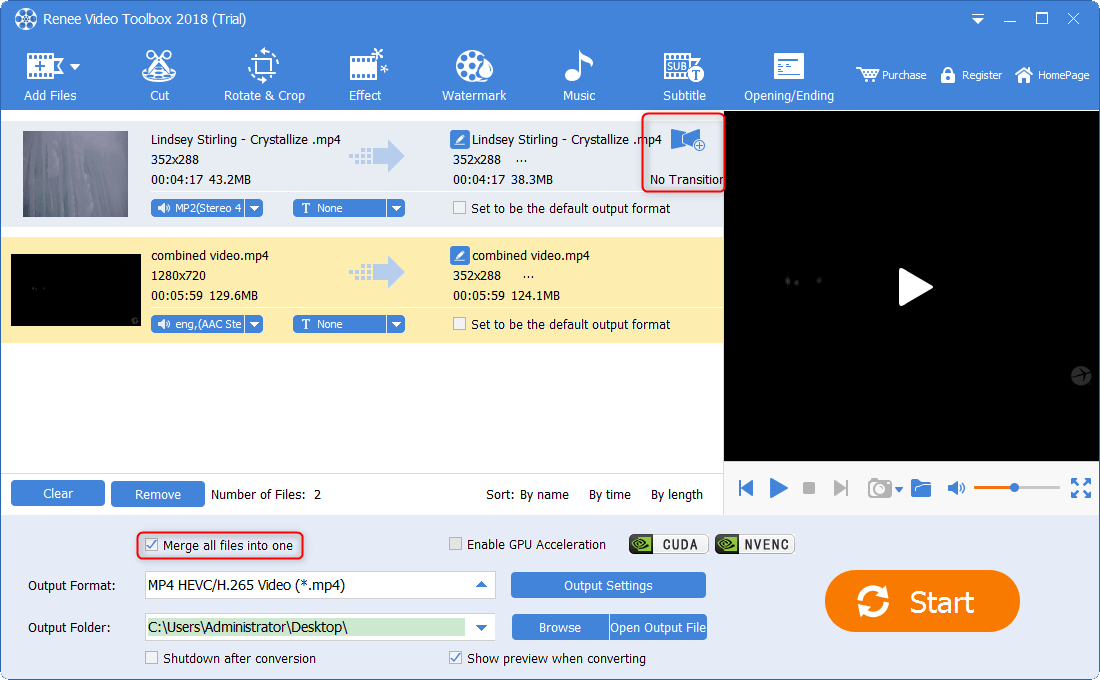Open the Subtitle tool
Screen dimensions: 1100x680
point(684,76)
